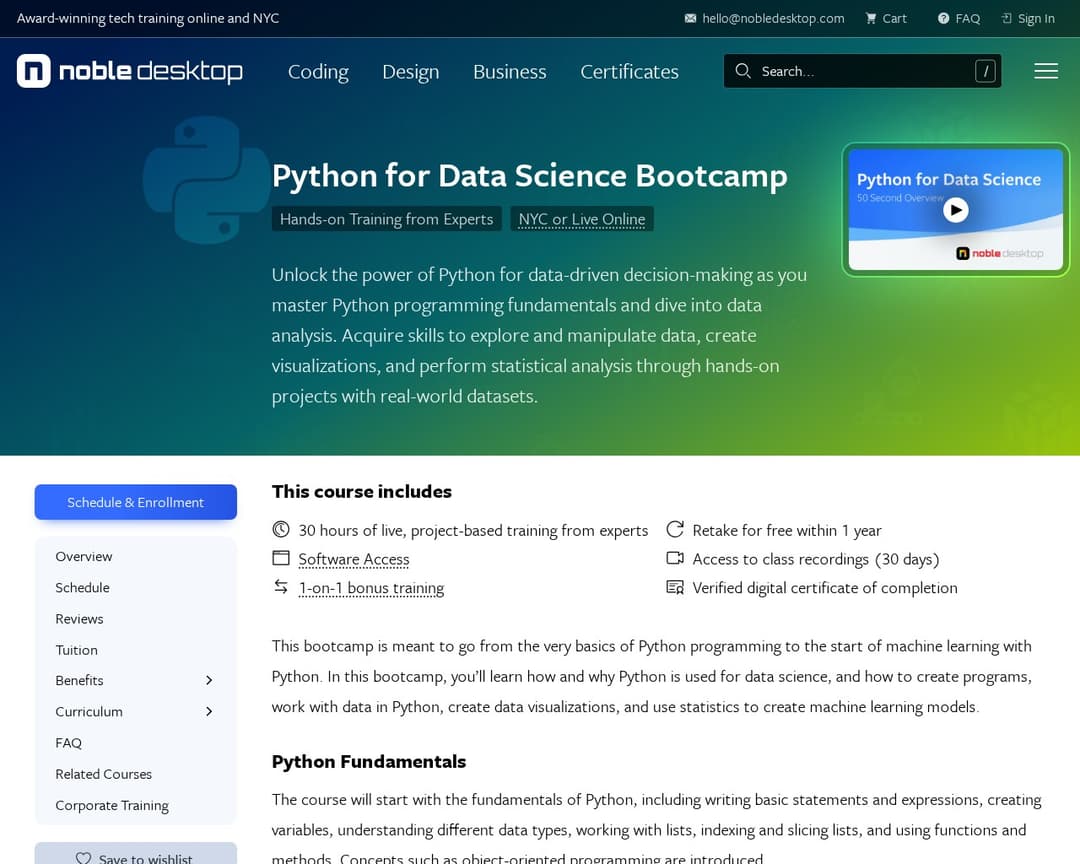Click the slash shortcut key icon in search
The width and height of the screenshot is (1080, 864).
[x=985, y=71]
